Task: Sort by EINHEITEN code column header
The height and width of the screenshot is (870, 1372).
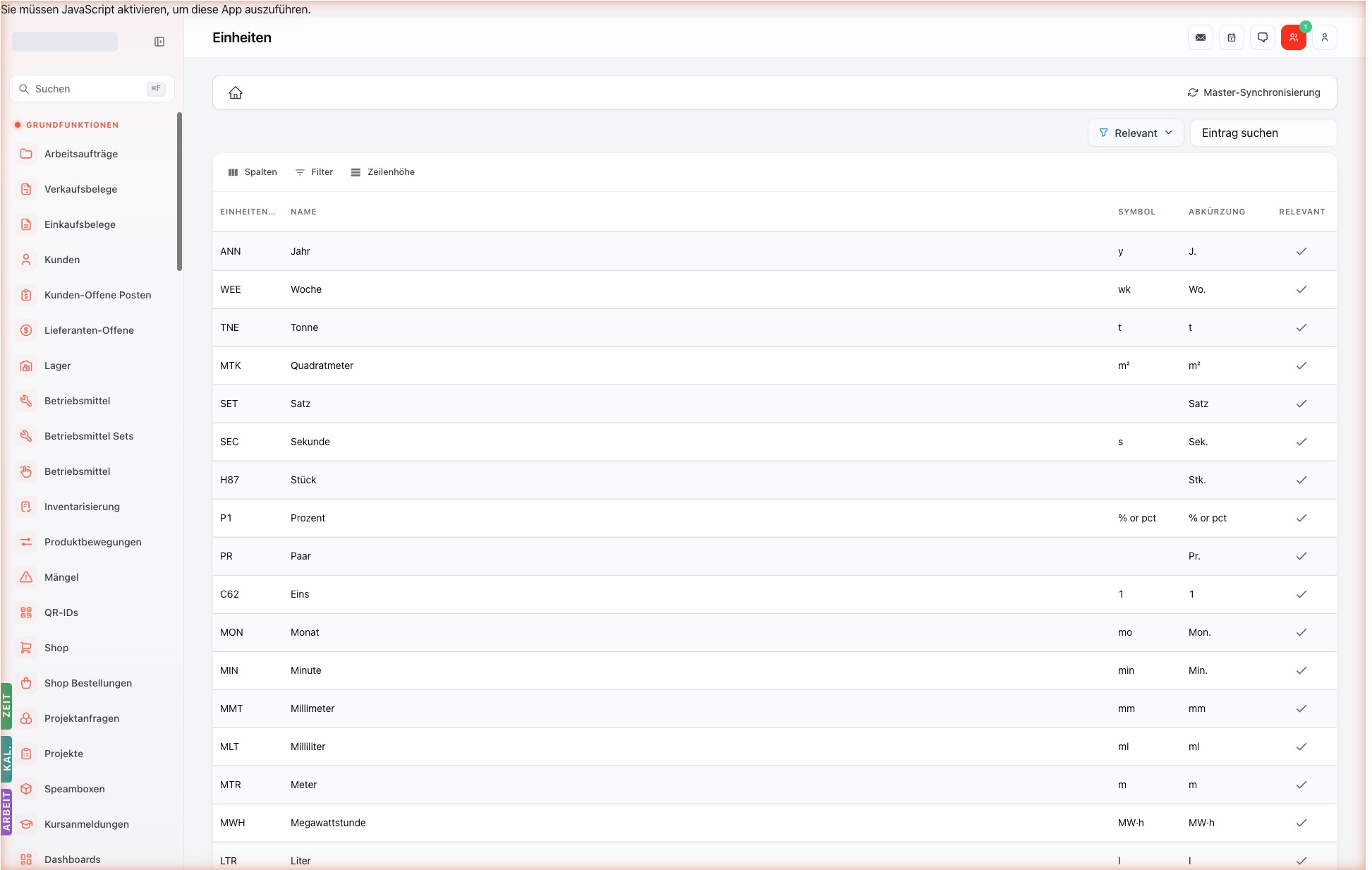Action: coord(248,212)
